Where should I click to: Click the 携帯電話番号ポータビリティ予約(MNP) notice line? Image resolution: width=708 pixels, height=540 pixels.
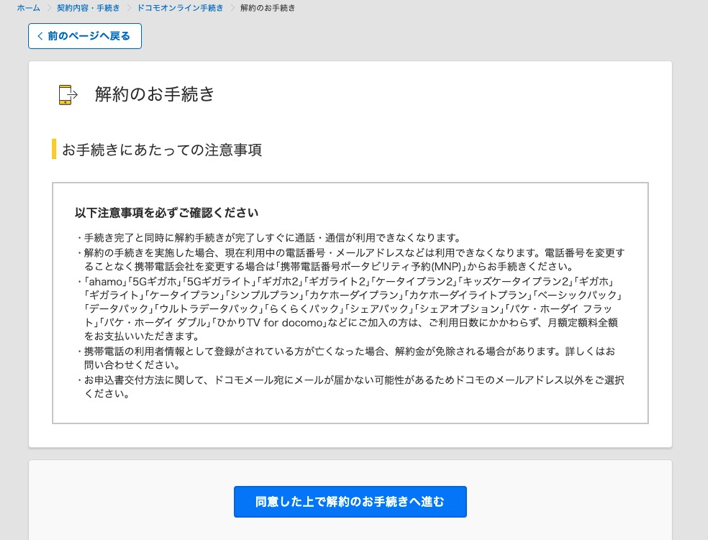(329, 266)
